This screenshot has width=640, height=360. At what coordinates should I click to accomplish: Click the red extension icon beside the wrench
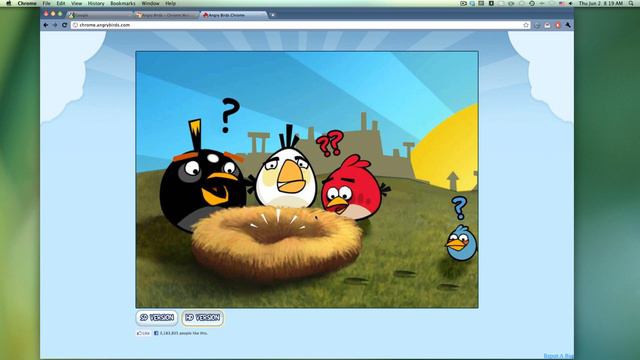tap(558, 25)
